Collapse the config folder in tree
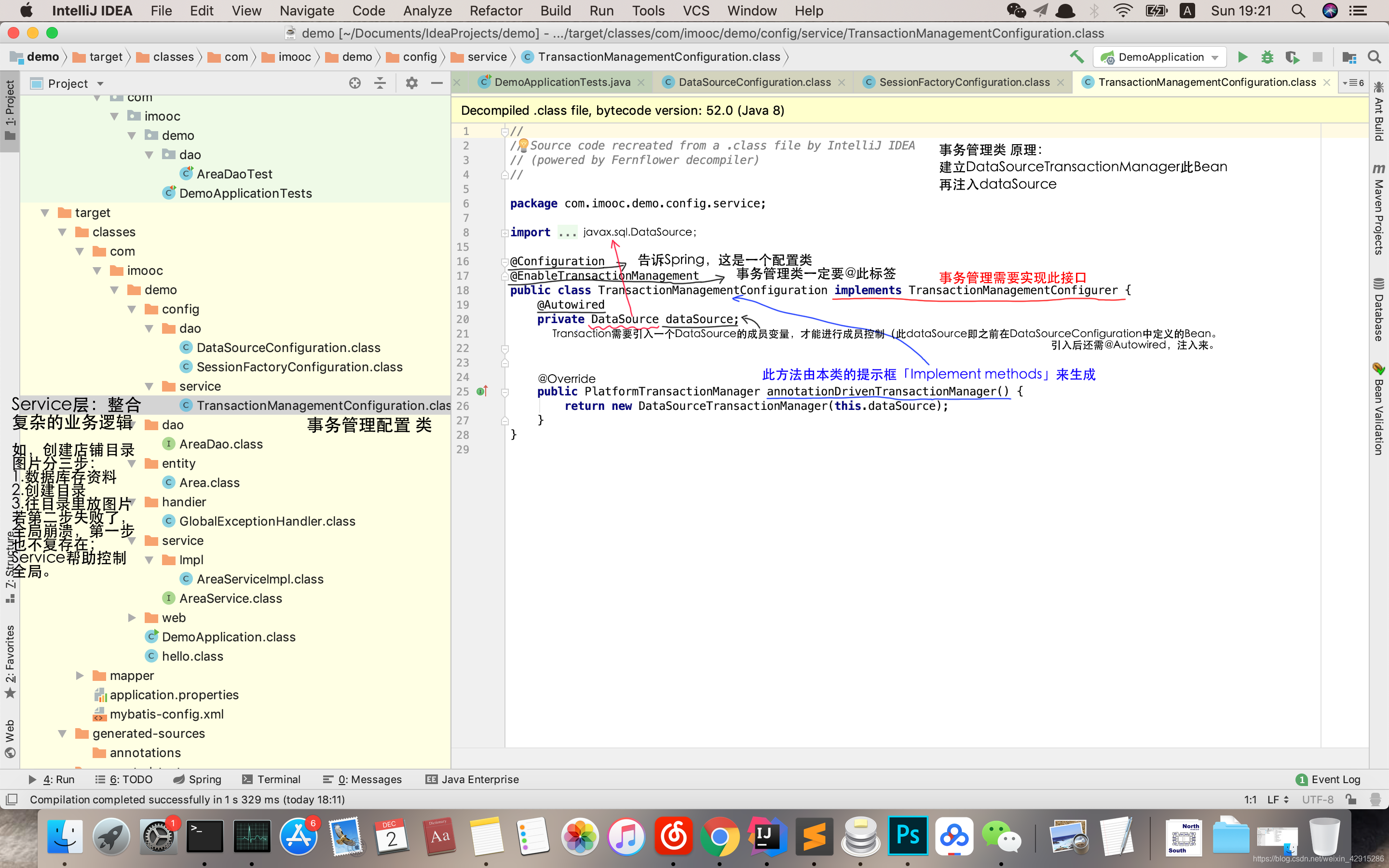 click(132, 309)
